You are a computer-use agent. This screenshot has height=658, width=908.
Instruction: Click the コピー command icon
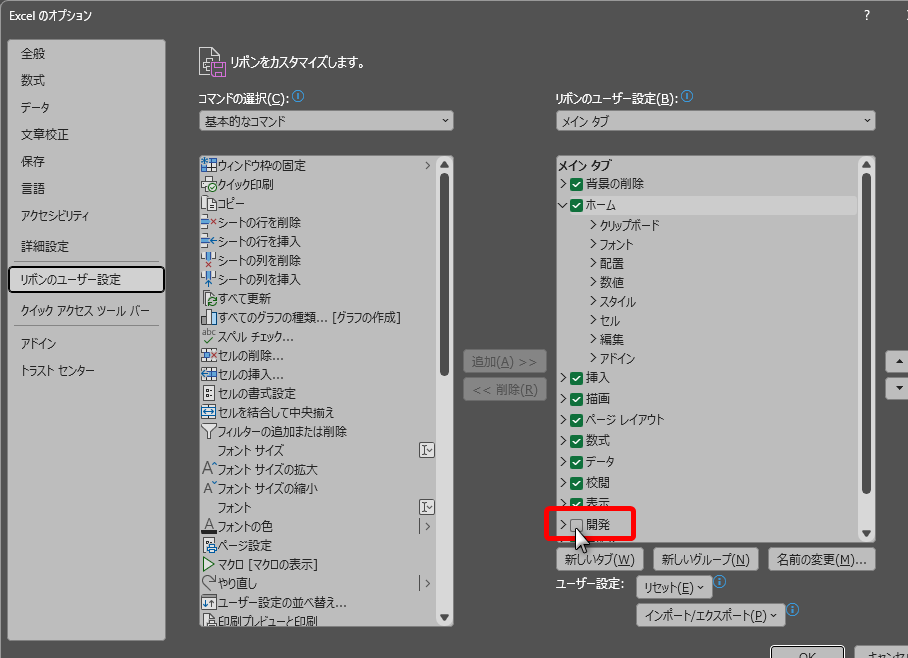(x=209, y=204)
